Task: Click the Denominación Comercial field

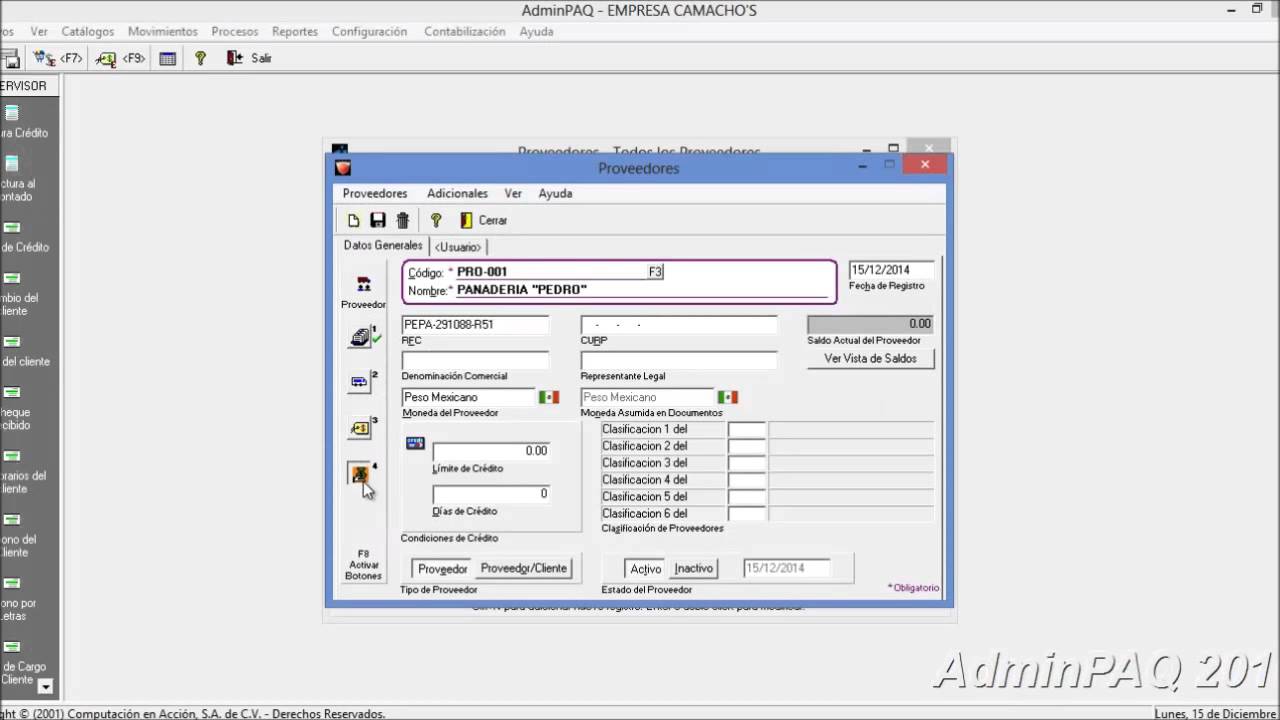Action: click(475, 360)
